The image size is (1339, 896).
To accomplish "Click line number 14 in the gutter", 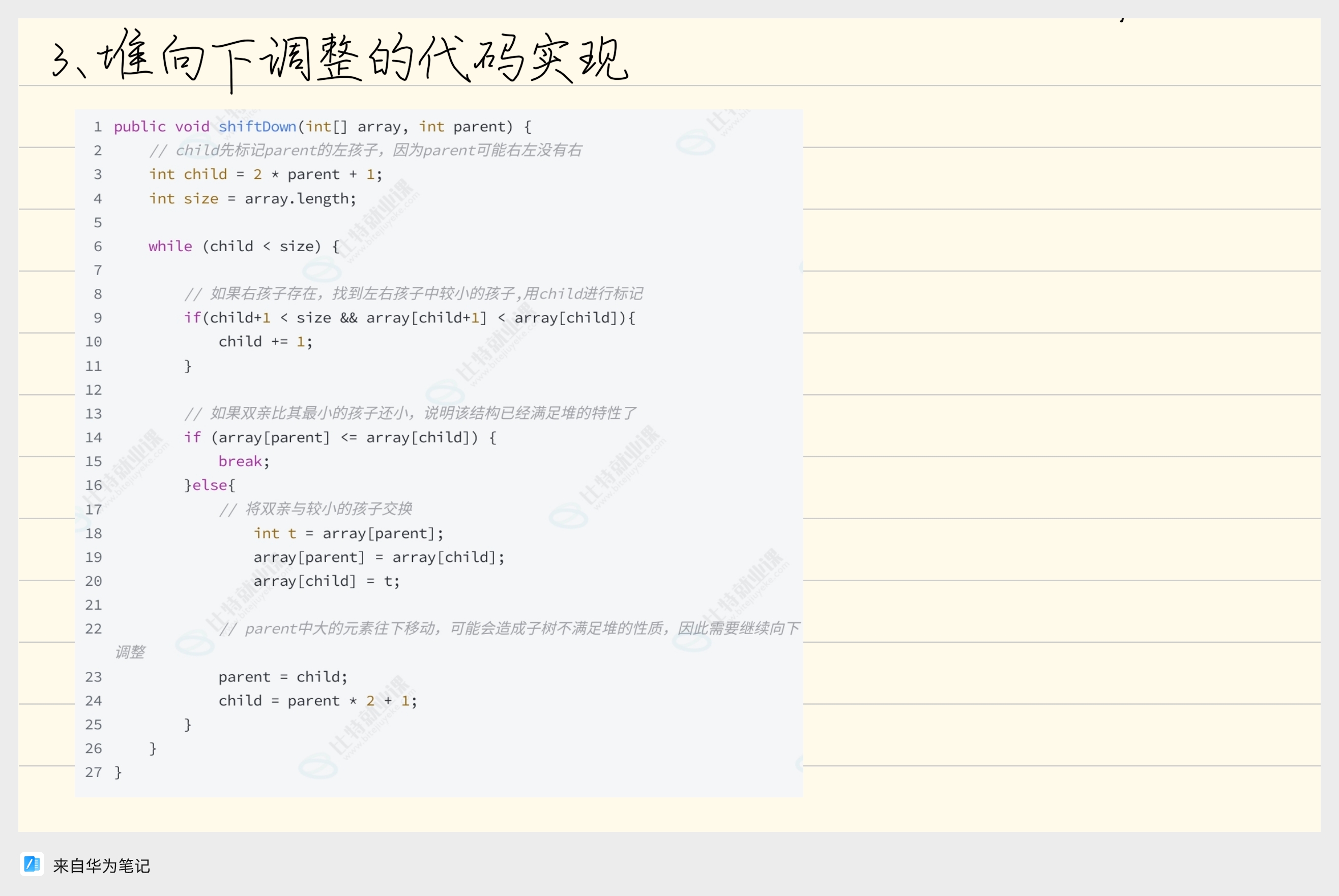I will point(93,438).
